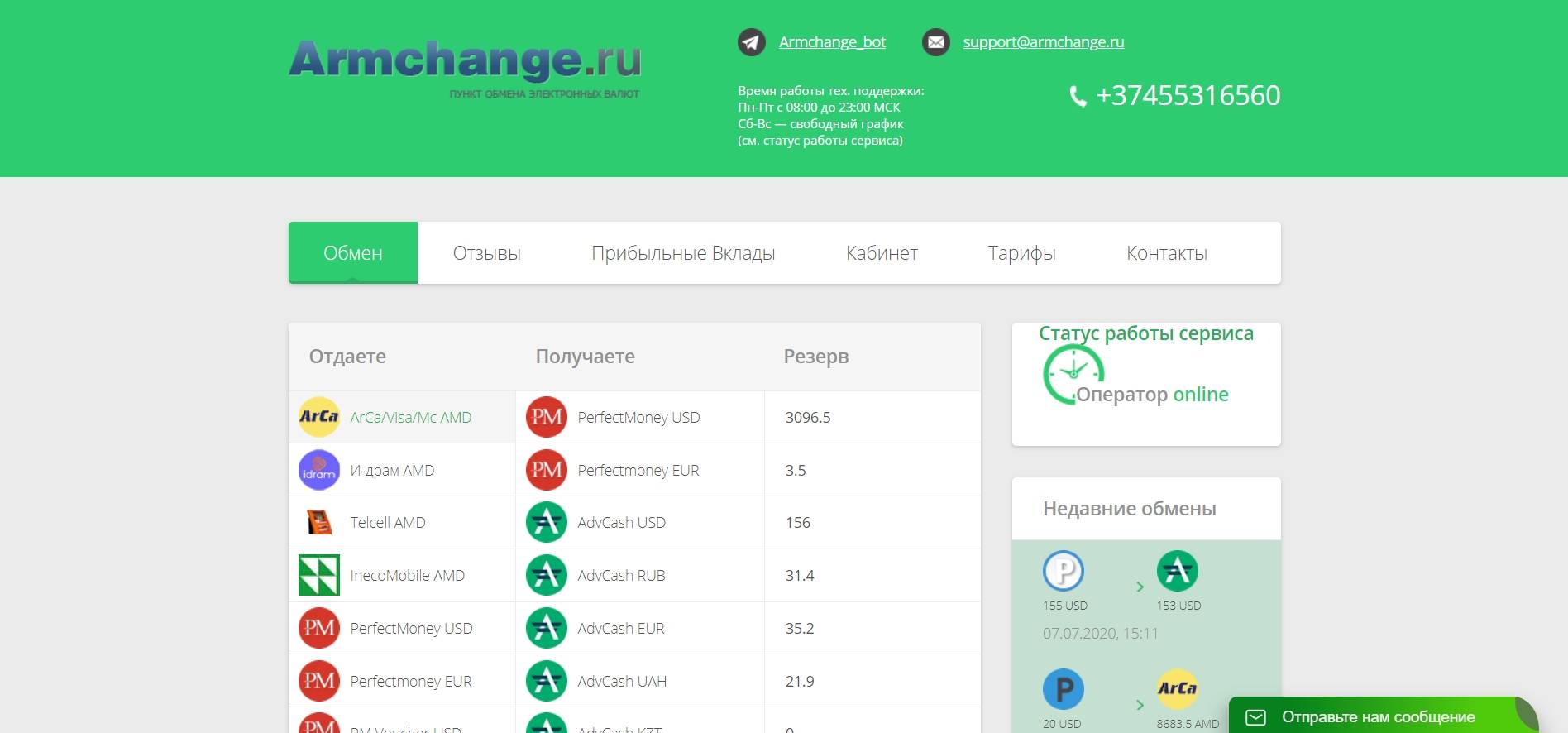
Task: Click the AdvCash USD icon
Action: point(547,522)
